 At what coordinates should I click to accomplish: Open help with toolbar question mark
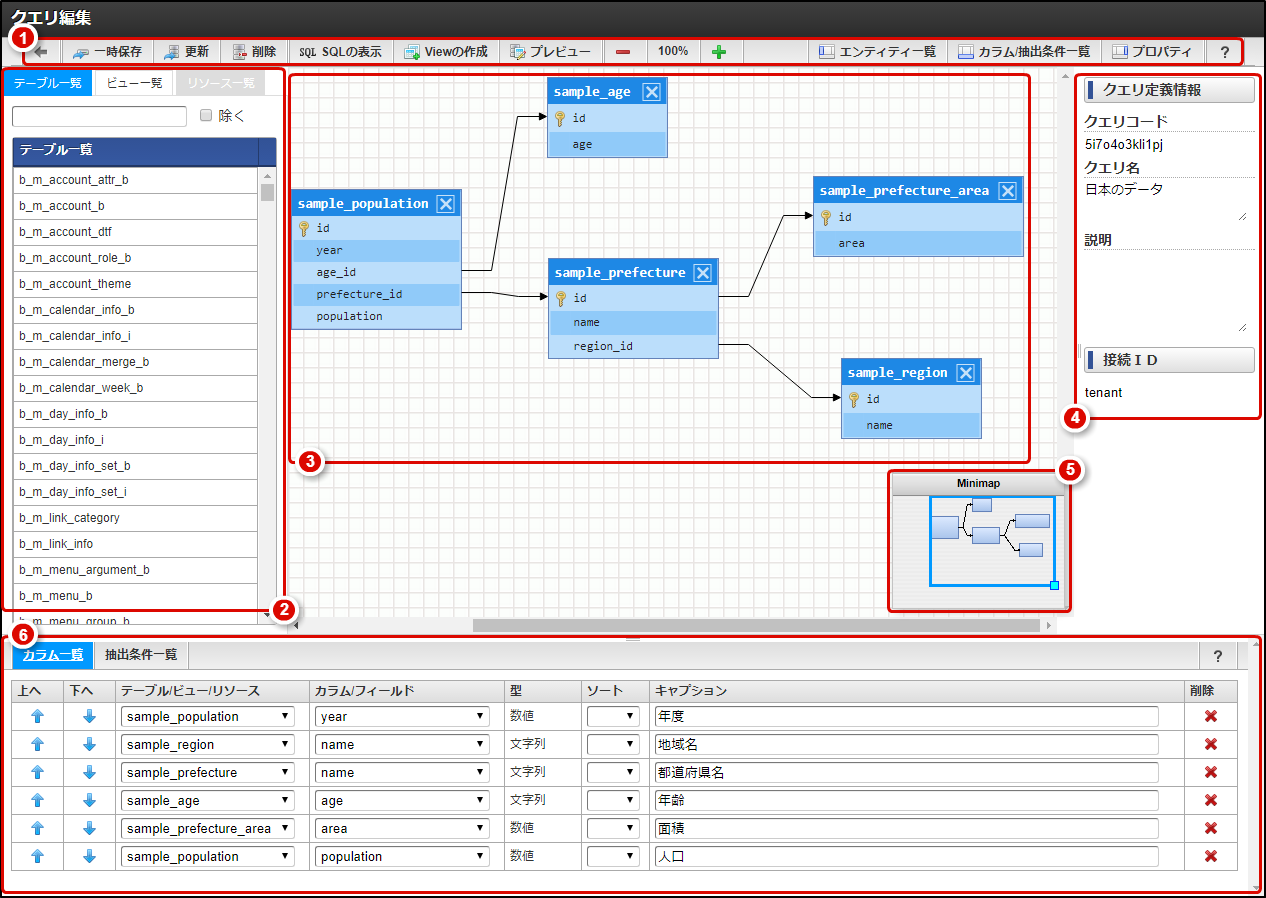tap(1224, 51)
